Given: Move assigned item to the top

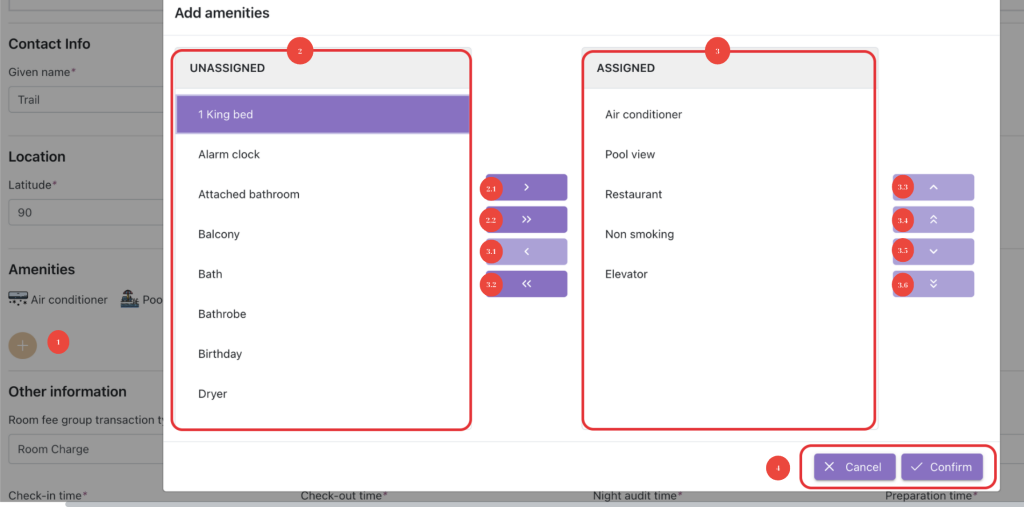Looking at the screenshot, I should coord(934,219).
